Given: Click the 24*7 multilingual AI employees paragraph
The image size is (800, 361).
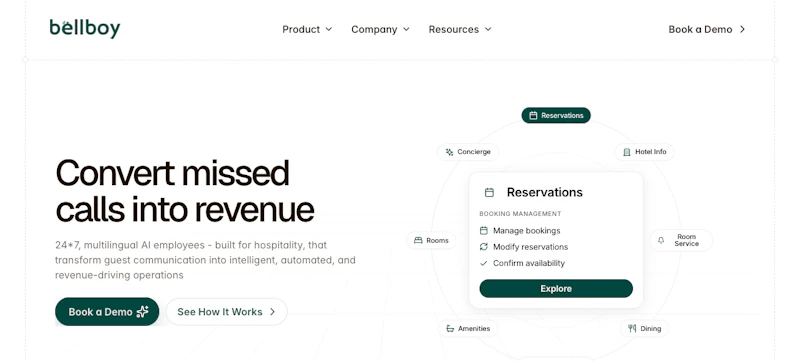Looking at the screenshot, I should (205, 260).
